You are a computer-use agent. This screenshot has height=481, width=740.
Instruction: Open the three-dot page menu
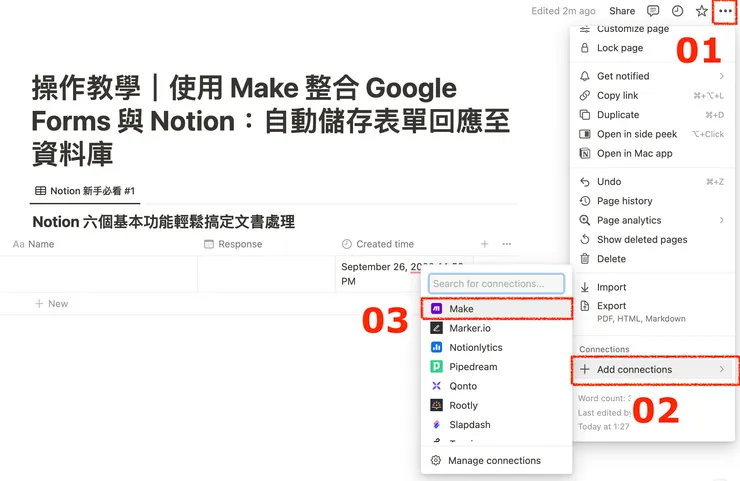(x=725, y=11)
